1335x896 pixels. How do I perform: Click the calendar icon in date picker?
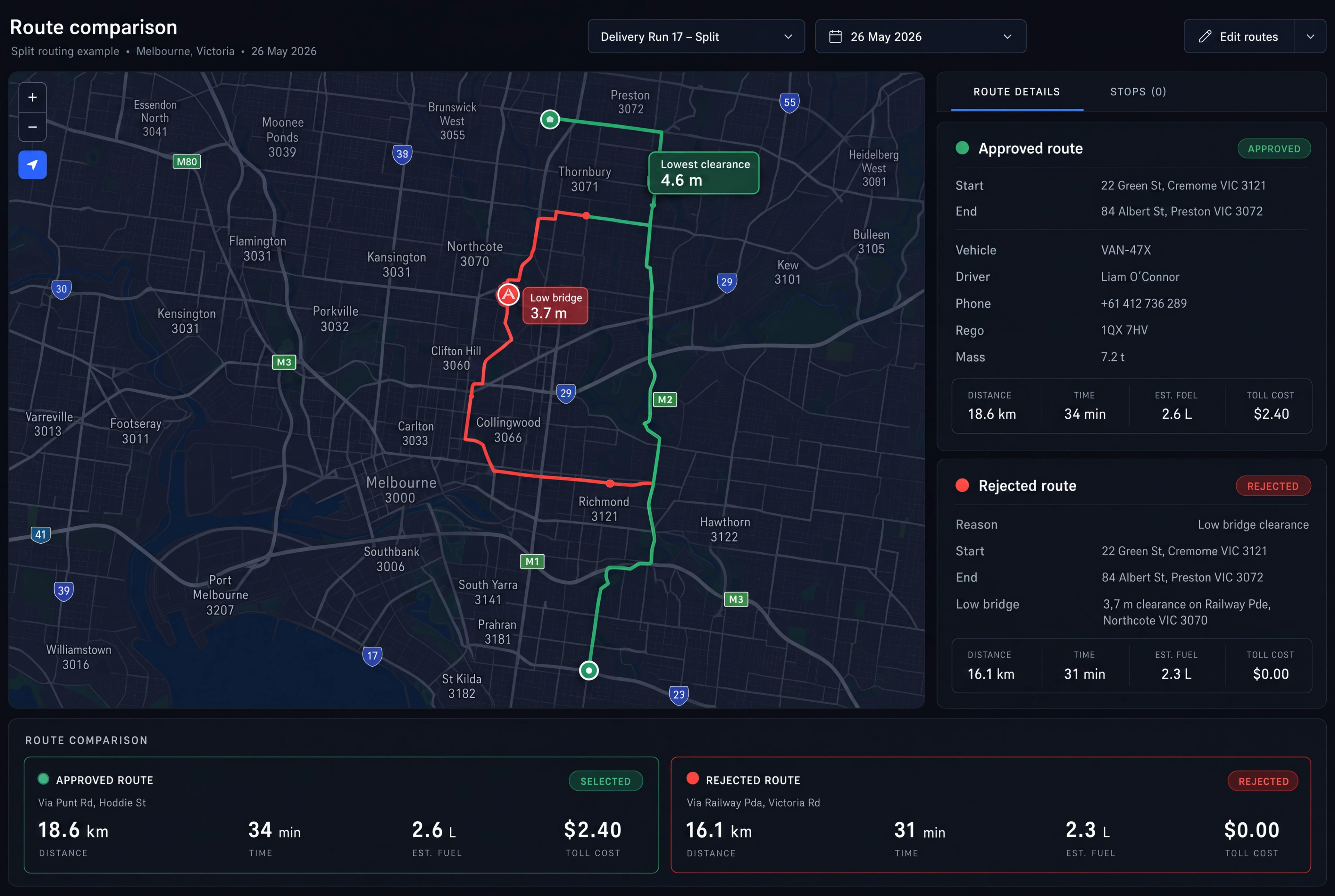pos(835,37)
